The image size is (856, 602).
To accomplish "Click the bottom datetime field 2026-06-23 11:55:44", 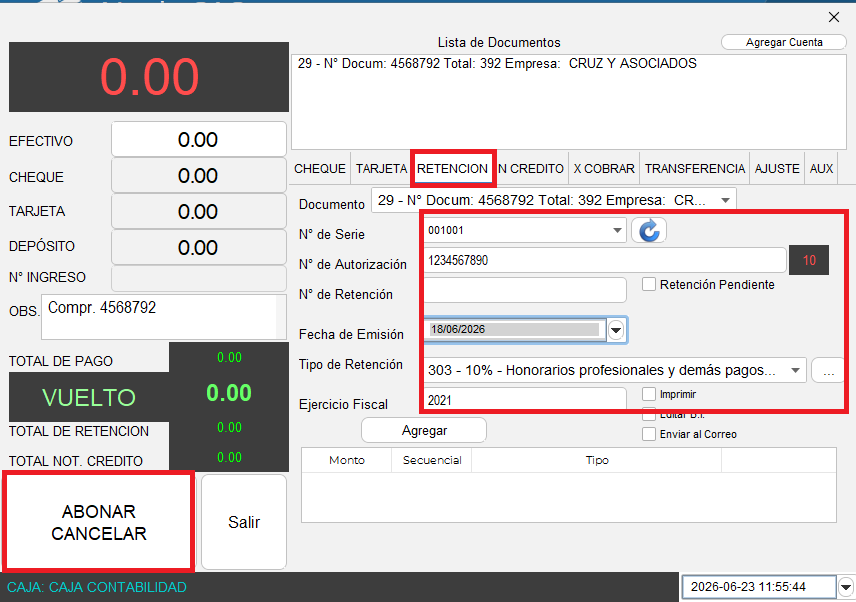I will pos(759,587).
